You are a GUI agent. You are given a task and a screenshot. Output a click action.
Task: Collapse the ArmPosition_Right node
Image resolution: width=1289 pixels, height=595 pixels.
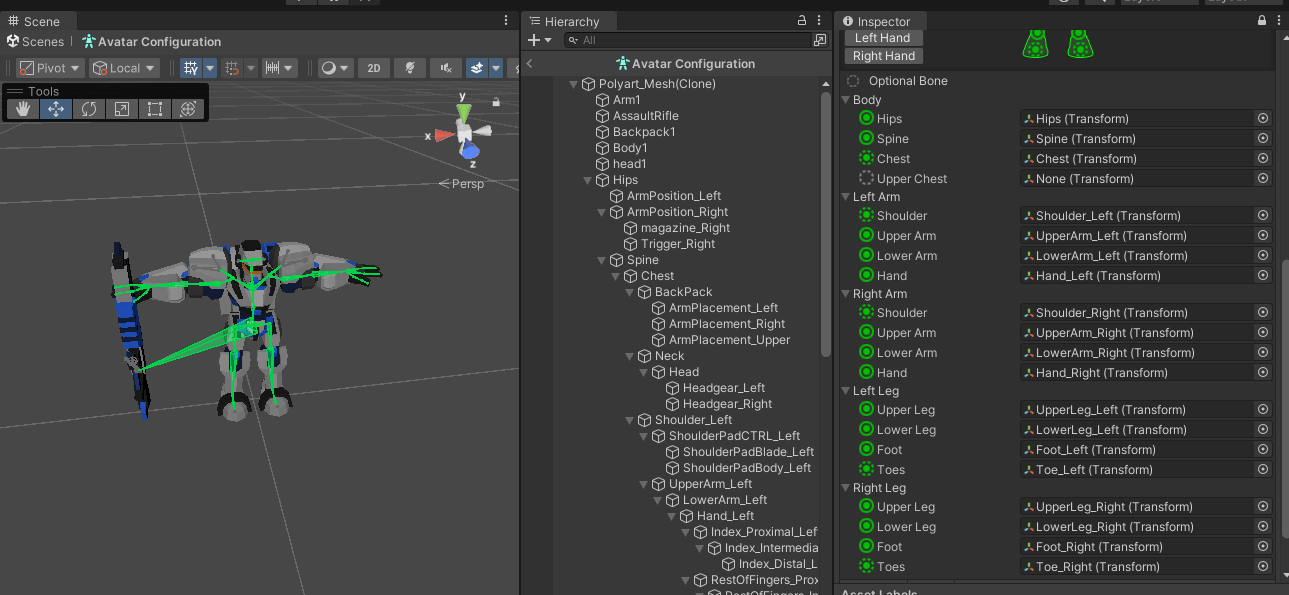coord(602,212)
